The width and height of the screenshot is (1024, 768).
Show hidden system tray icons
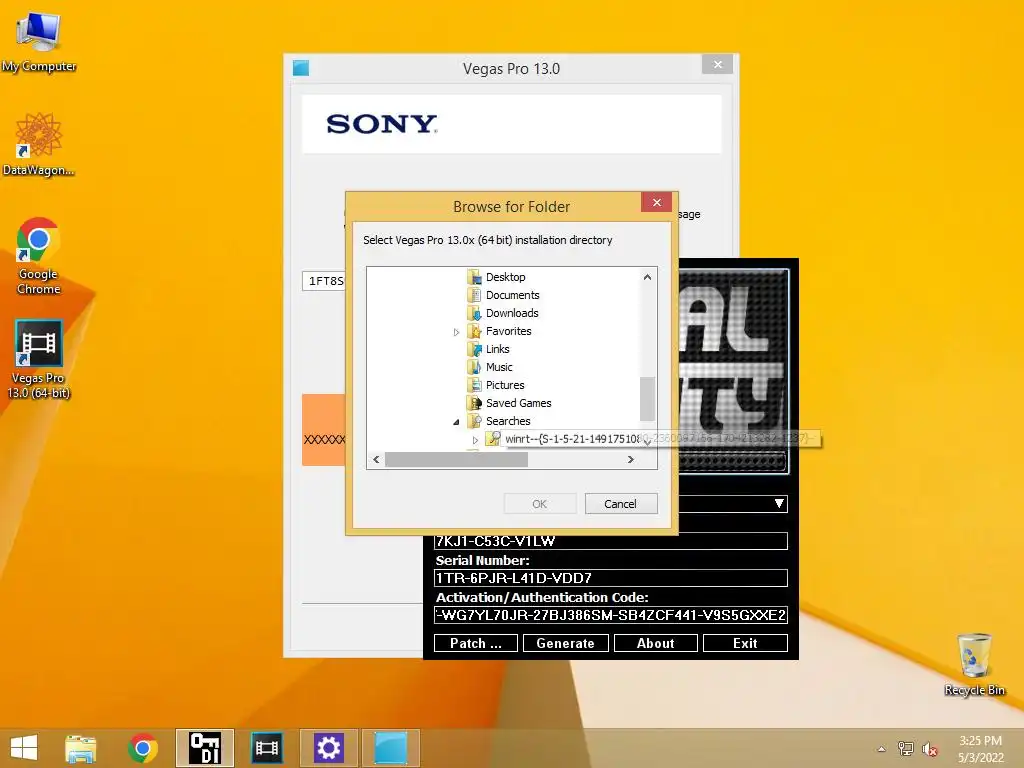click(881, 749)
